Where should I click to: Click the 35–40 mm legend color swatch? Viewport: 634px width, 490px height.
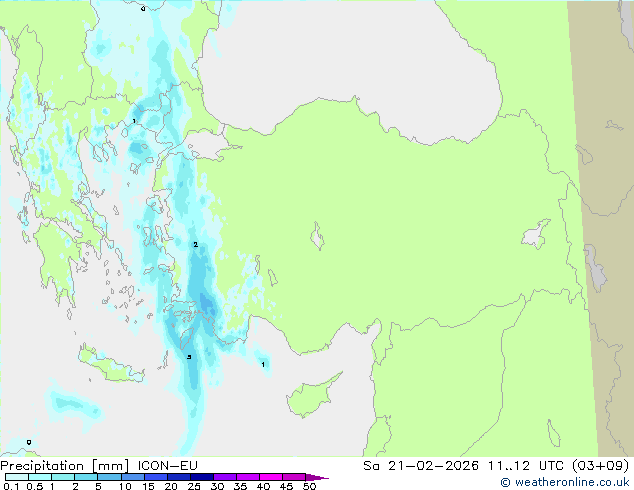click(x=247, y=477)
